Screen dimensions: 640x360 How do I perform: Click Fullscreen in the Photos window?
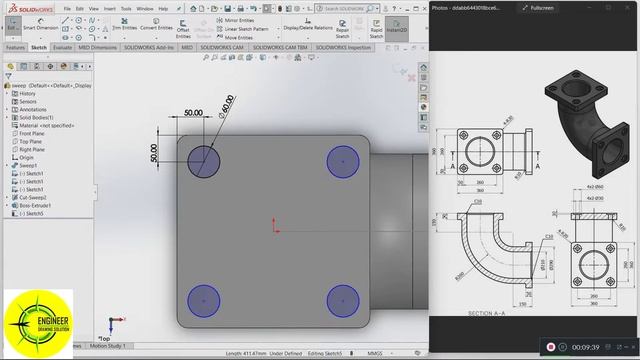538,8
